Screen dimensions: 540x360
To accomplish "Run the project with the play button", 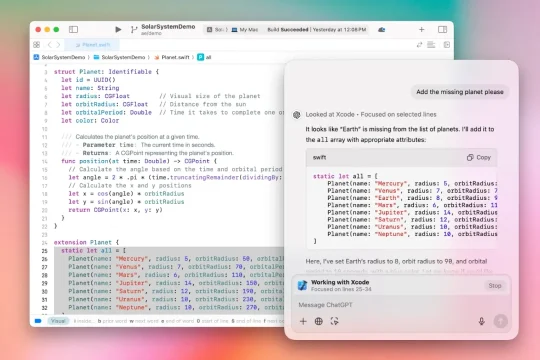I will click(x=118, y=30).
